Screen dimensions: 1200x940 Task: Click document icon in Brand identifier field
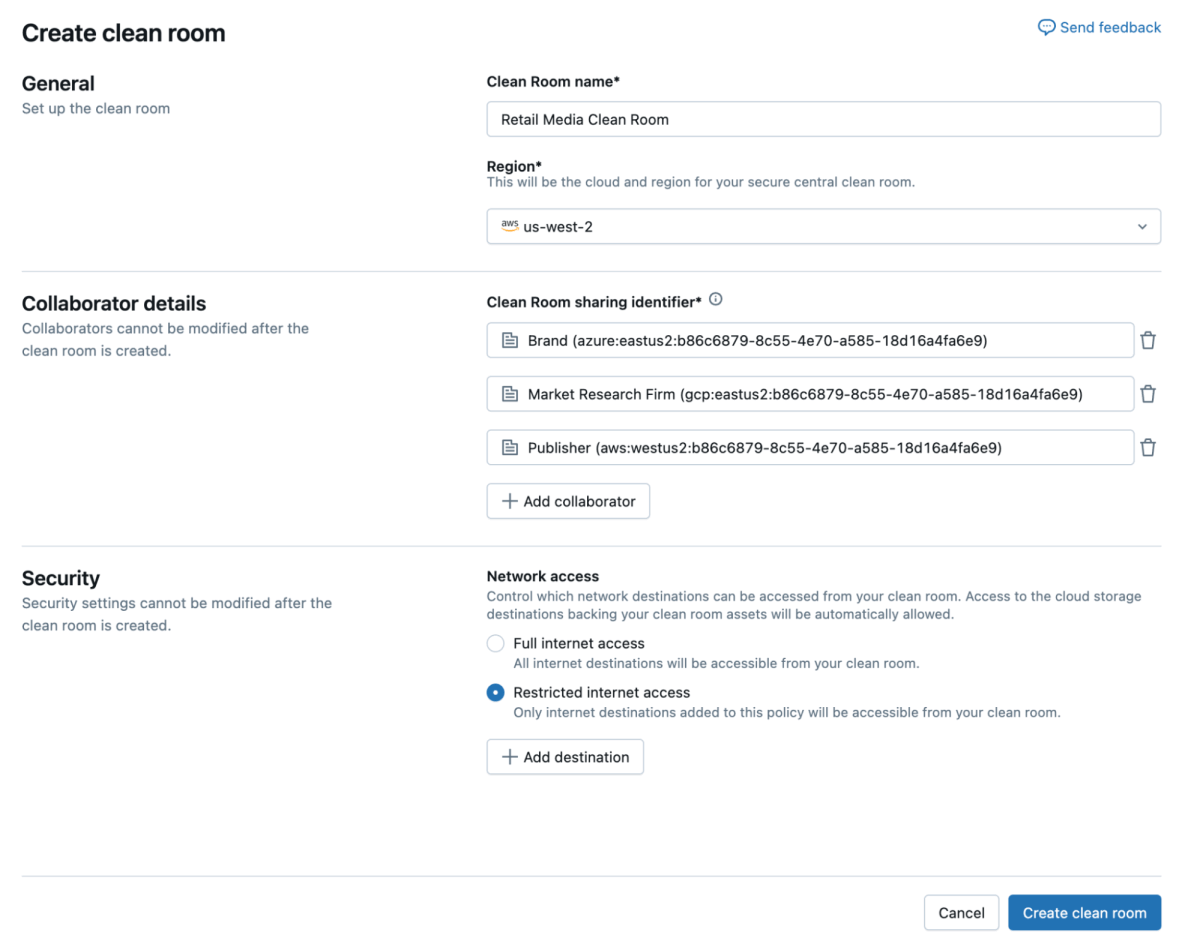coord(510,341)
